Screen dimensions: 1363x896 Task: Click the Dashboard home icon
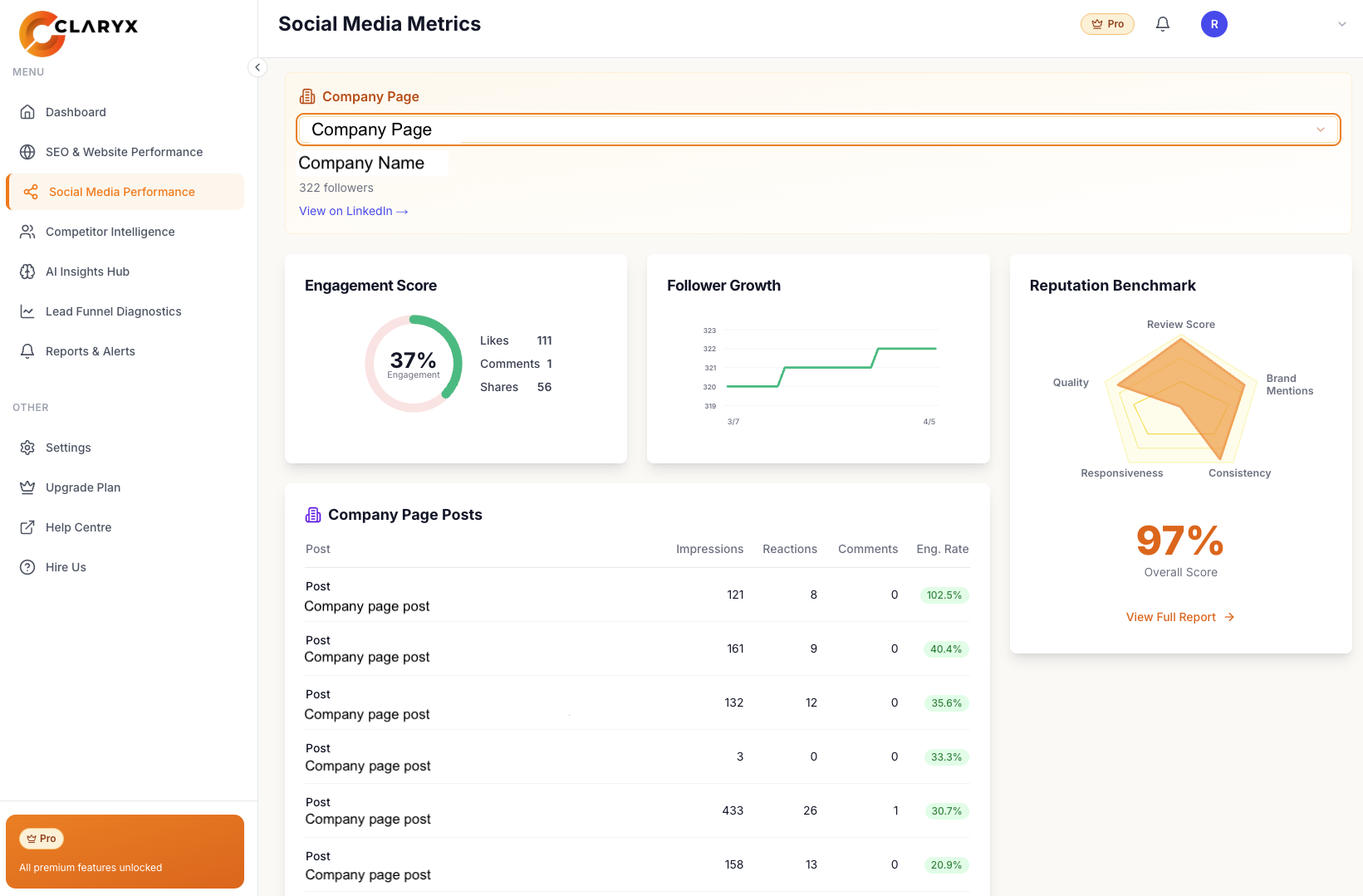coord(27,112)
